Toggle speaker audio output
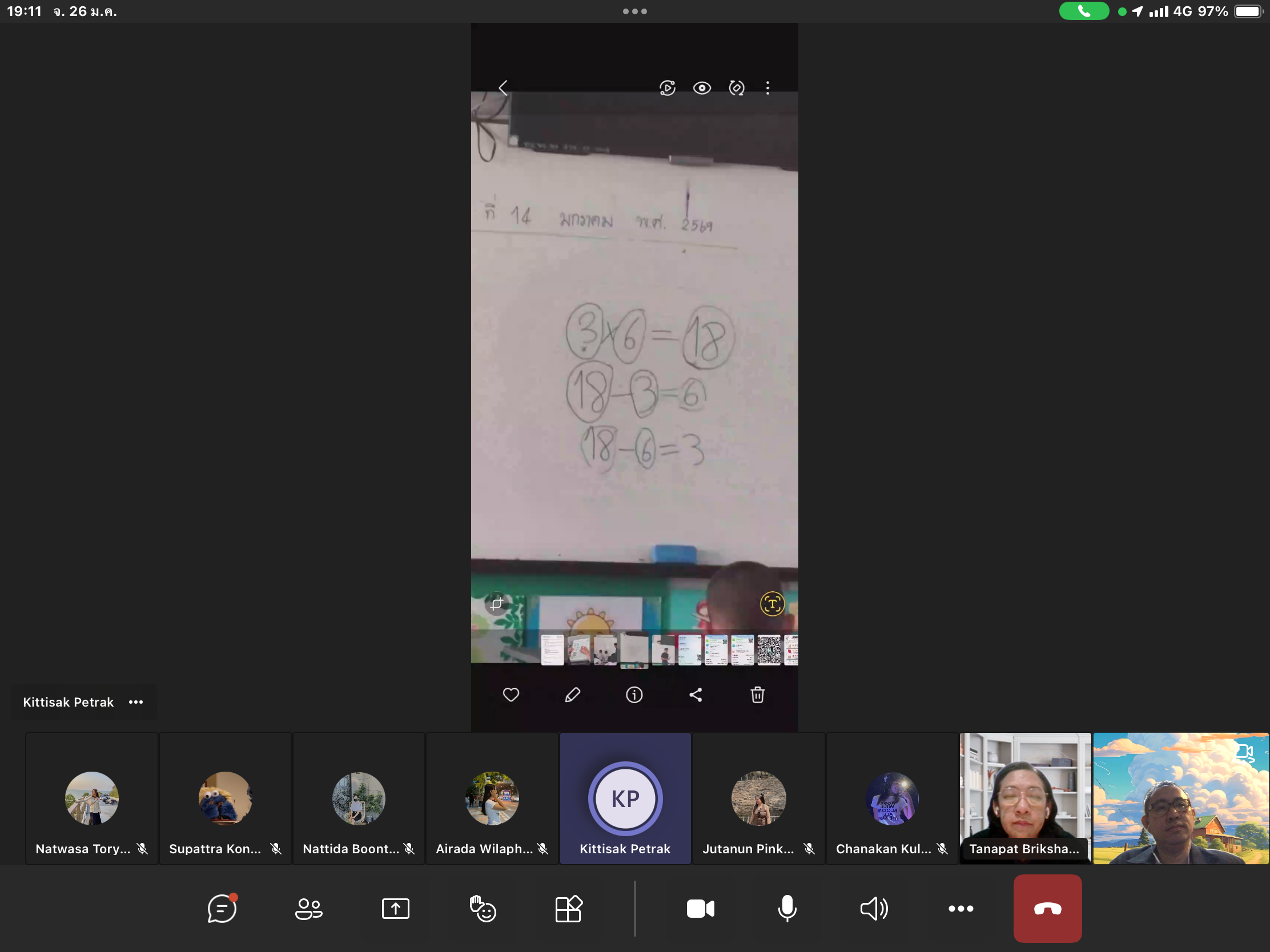This screenshot has width=1270, height=952. [x=874, y=909]
